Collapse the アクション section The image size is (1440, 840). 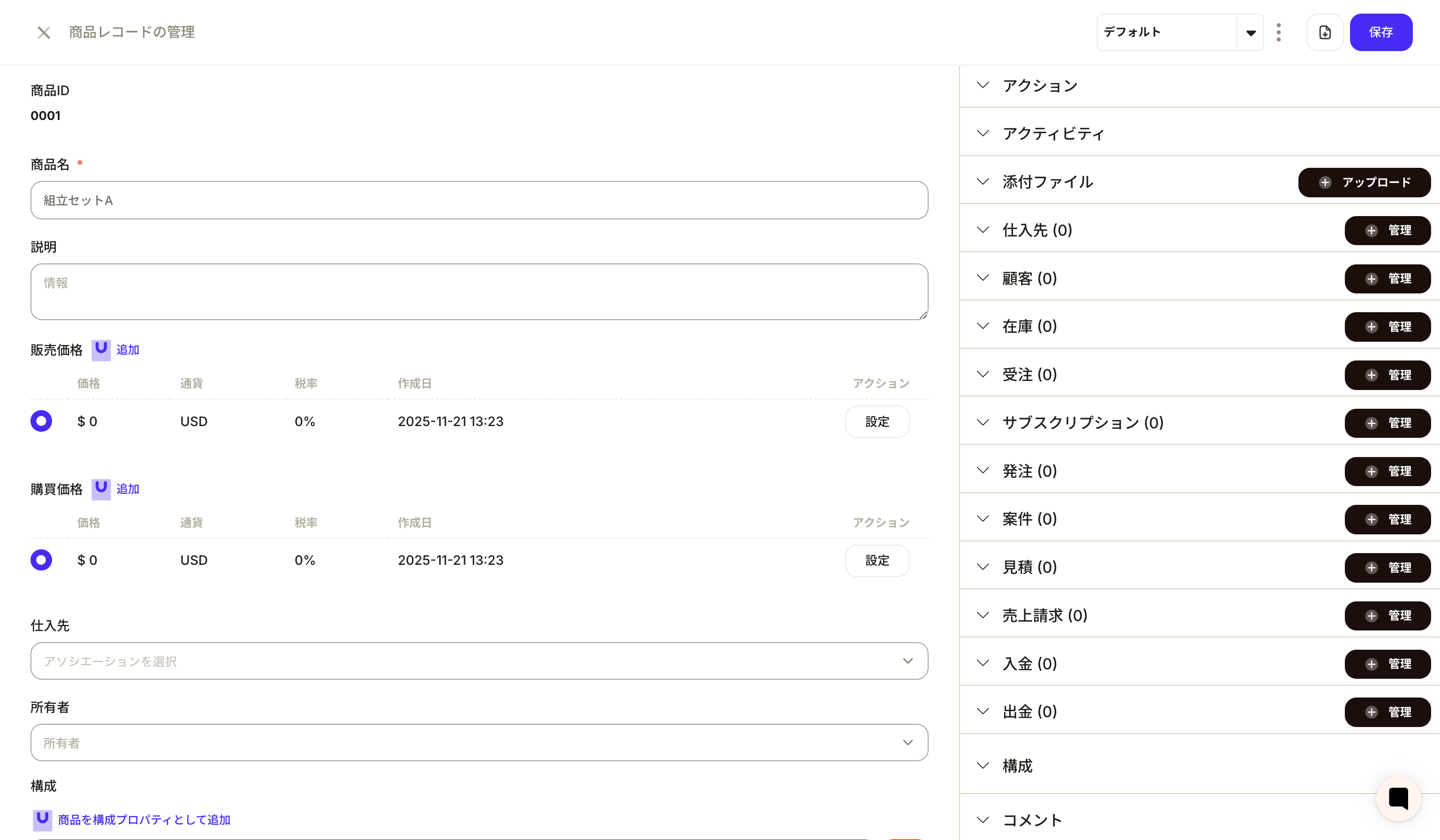coord(983,84)
